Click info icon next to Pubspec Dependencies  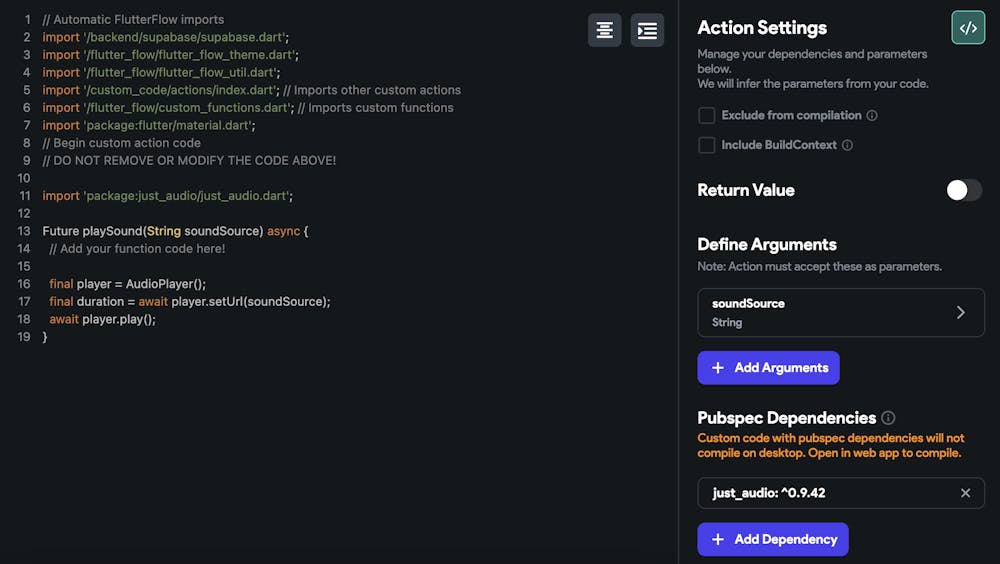coord(888,418)
